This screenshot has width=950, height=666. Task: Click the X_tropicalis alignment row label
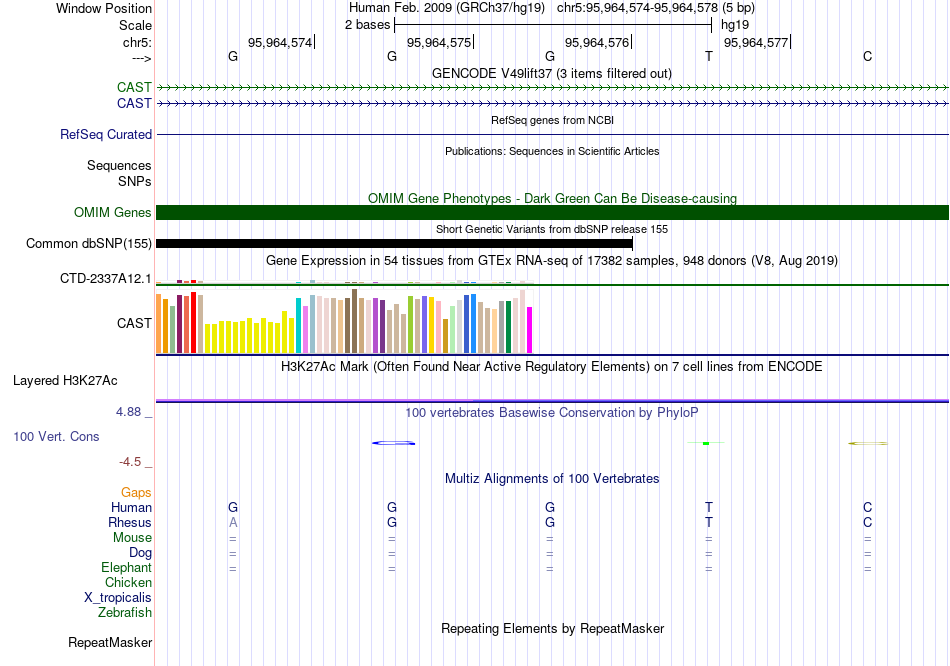coord(118,598)
